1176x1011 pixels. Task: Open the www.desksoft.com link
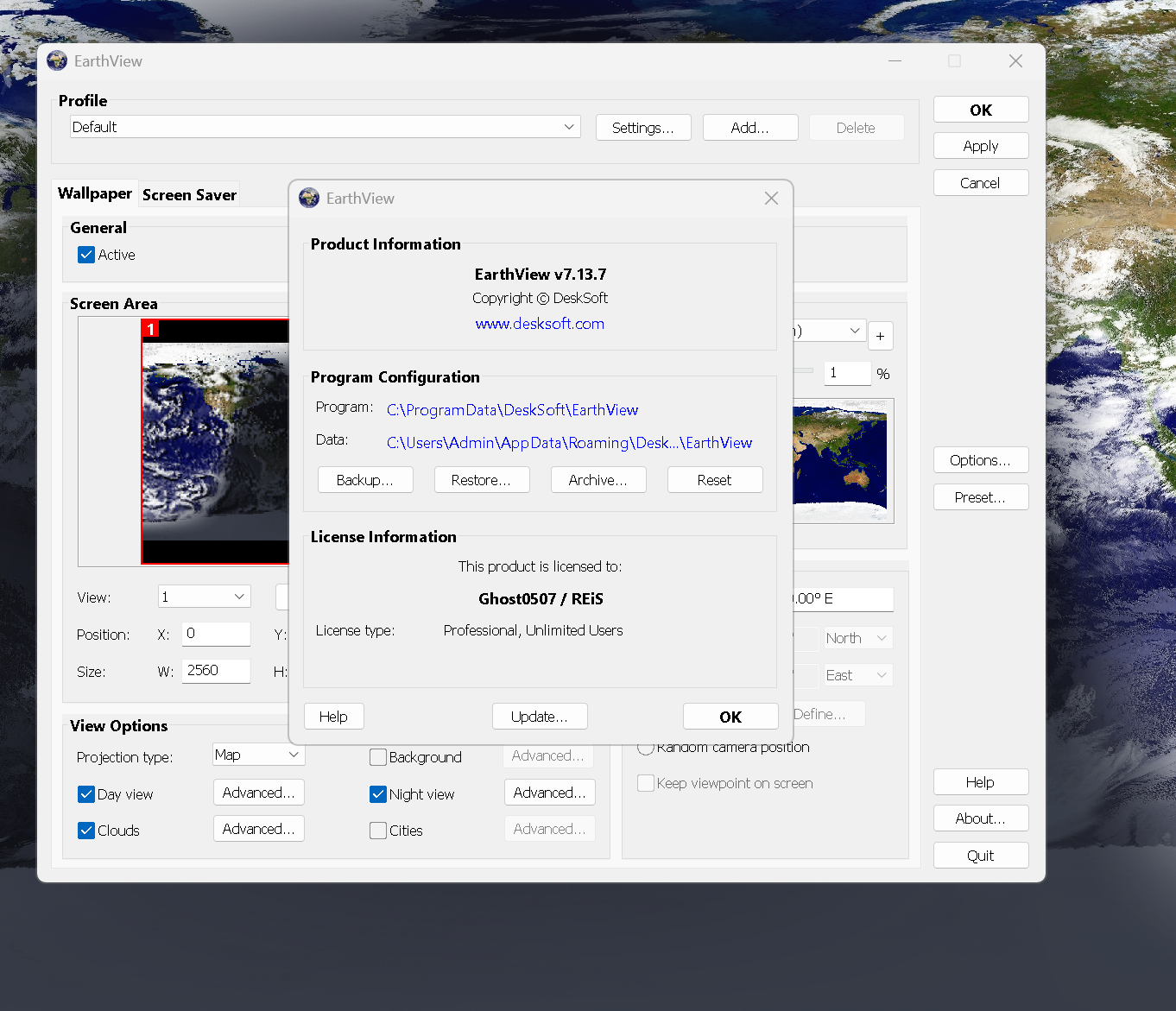click(x=540, y=324)
